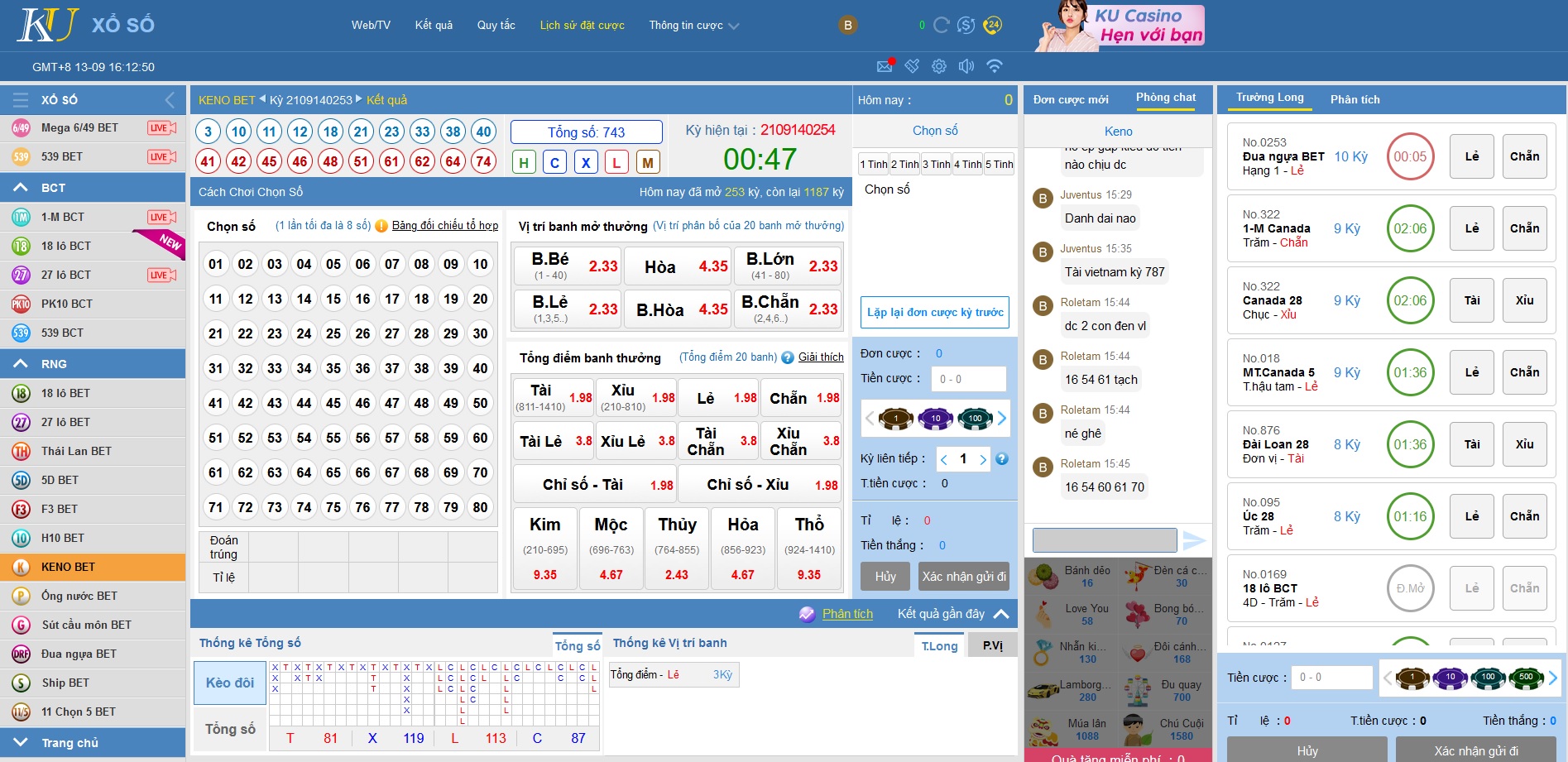Screen dimensions: 1568x762
Task: Send the Love You gift
Action: 1072,615
